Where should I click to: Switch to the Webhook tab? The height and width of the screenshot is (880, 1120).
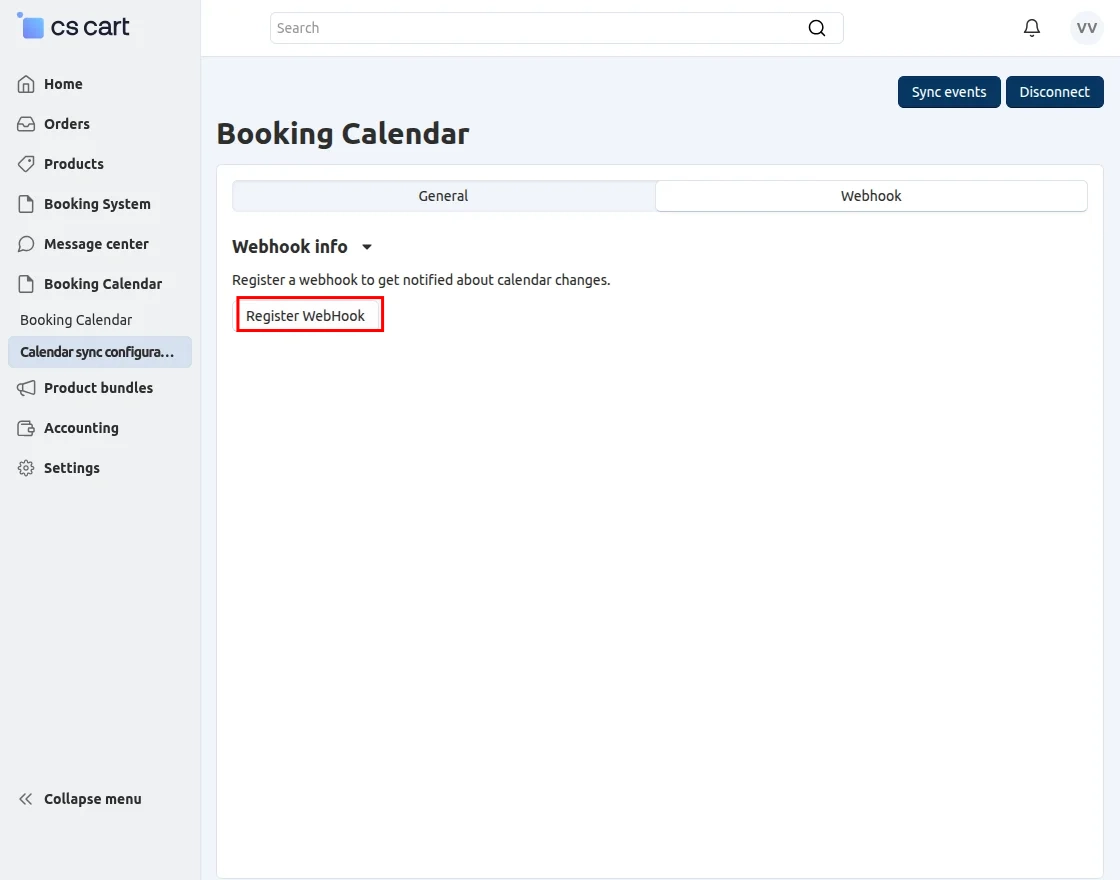(870, 196)
